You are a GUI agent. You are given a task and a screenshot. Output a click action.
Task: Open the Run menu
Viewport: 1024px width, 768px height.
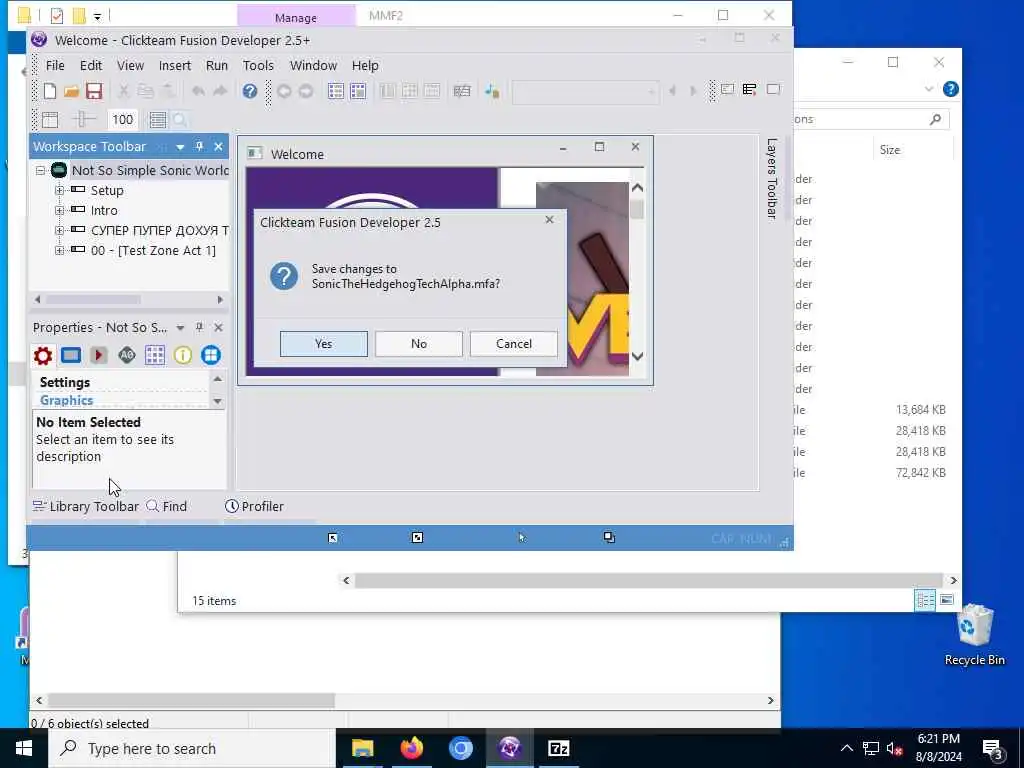coord(217,65)
